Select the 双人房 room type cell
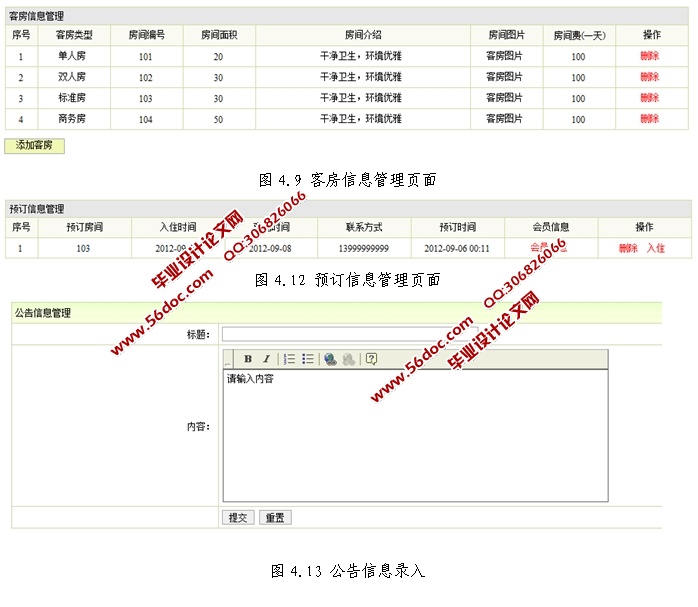This screenshot has height=607, width=698. (x=72, y=77)
